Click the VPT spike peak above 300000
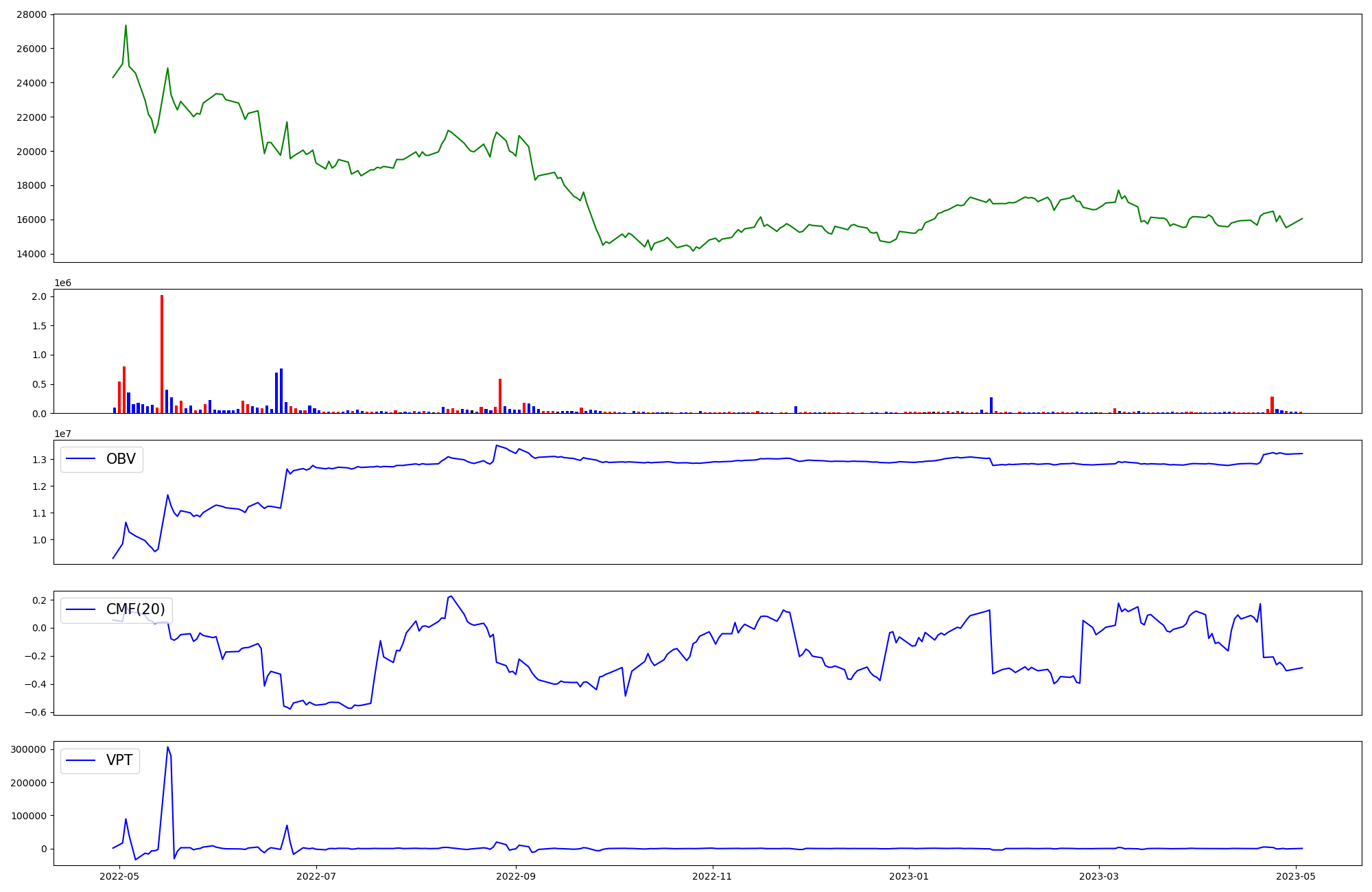This screenshot has height=892, width=1372. (x=167, y=747)
